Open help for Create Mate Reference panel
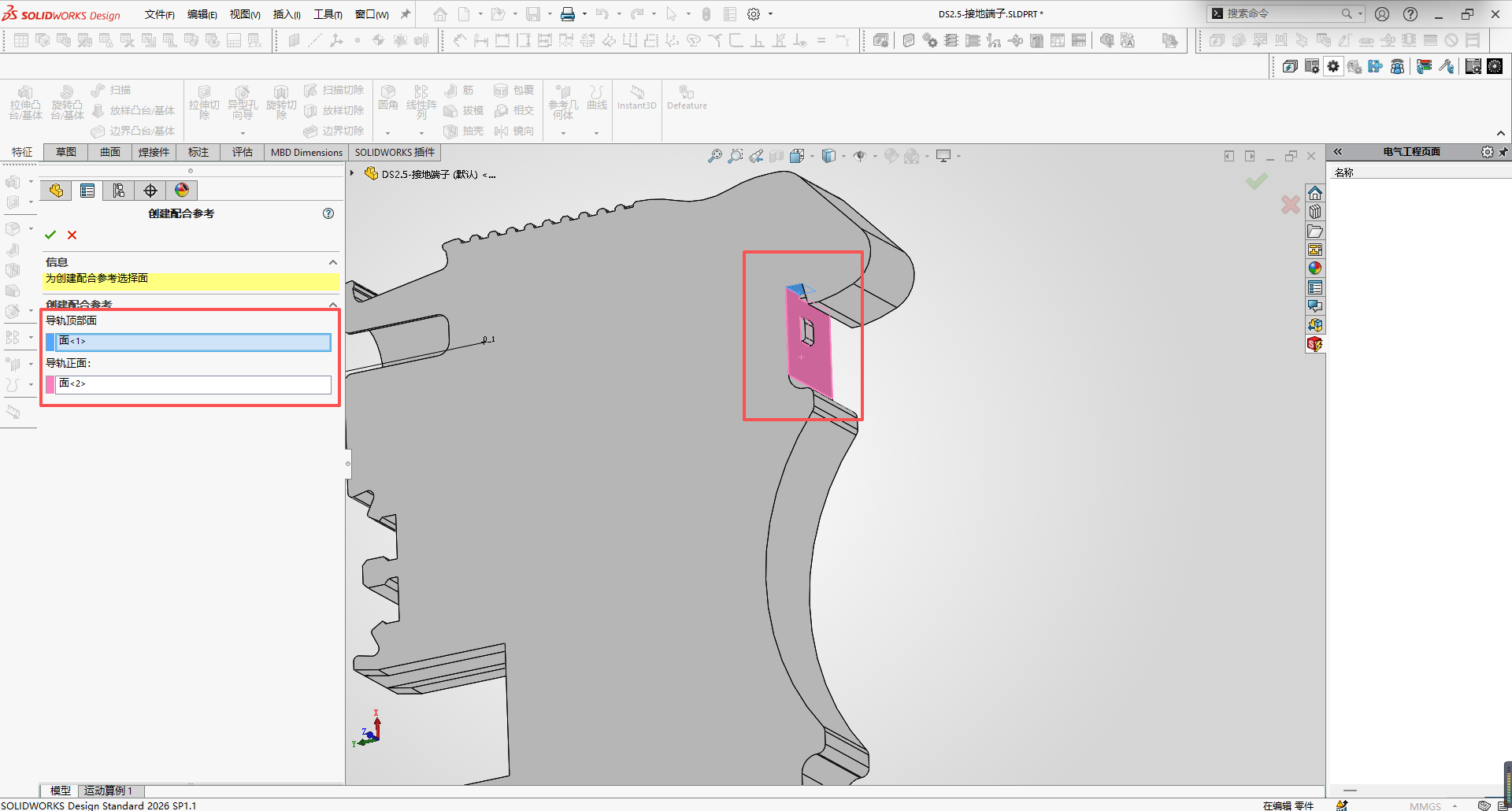The width and height of the screenshot is (1512, 811). pyautogui.click(x=328, y=213)
